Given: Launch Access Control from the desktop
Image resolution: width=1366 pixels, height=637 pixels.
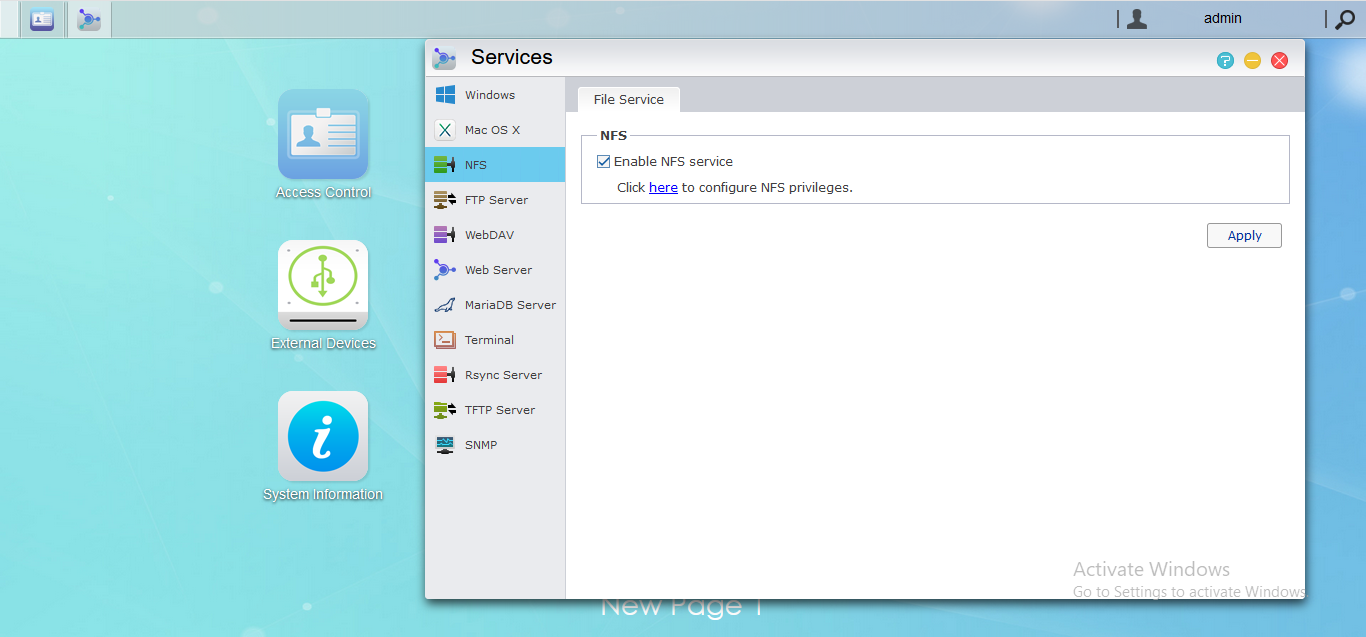Looking at the screenshot, I should 322,135.
